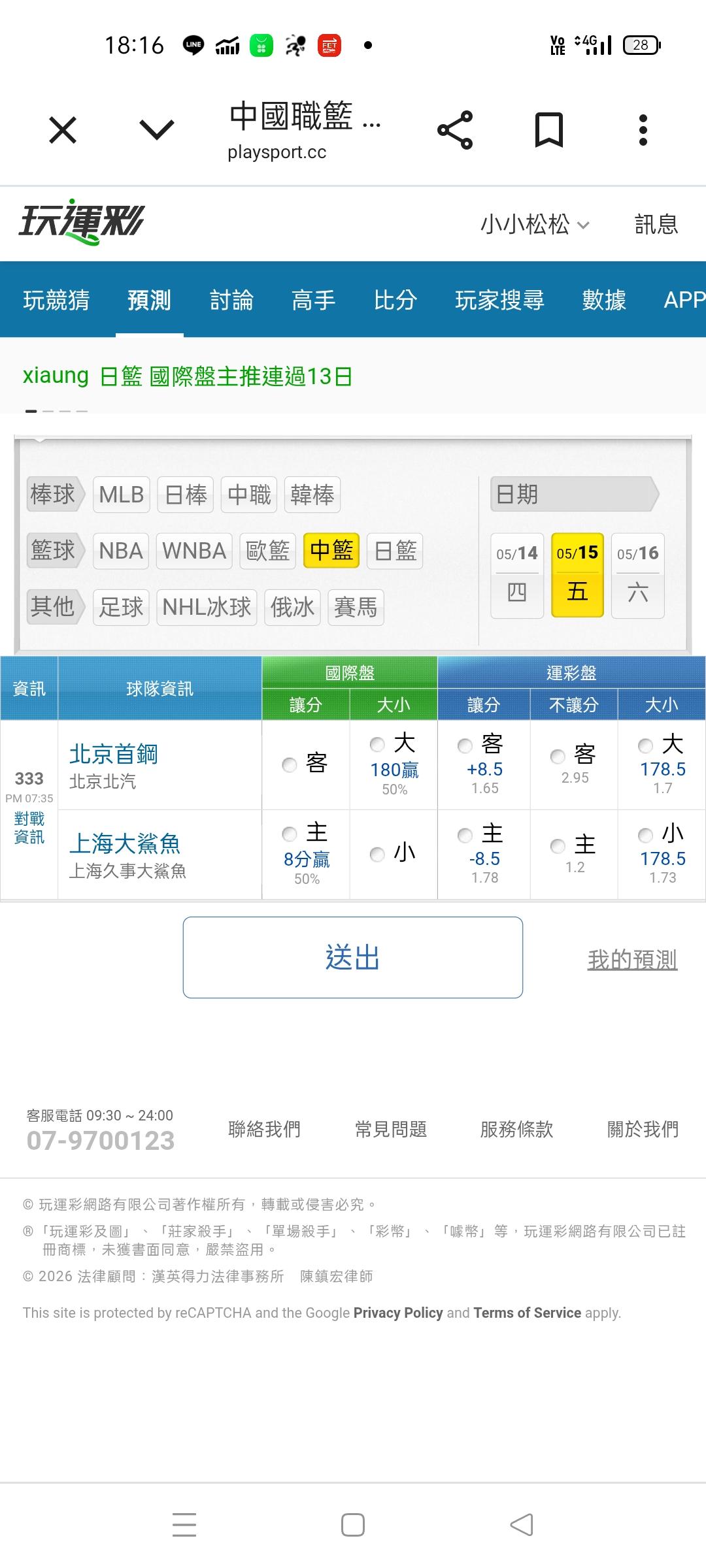Bookmark this page with the bookmark icon
The height and width of the screenshot is (1568, 706).
[549, 130]
